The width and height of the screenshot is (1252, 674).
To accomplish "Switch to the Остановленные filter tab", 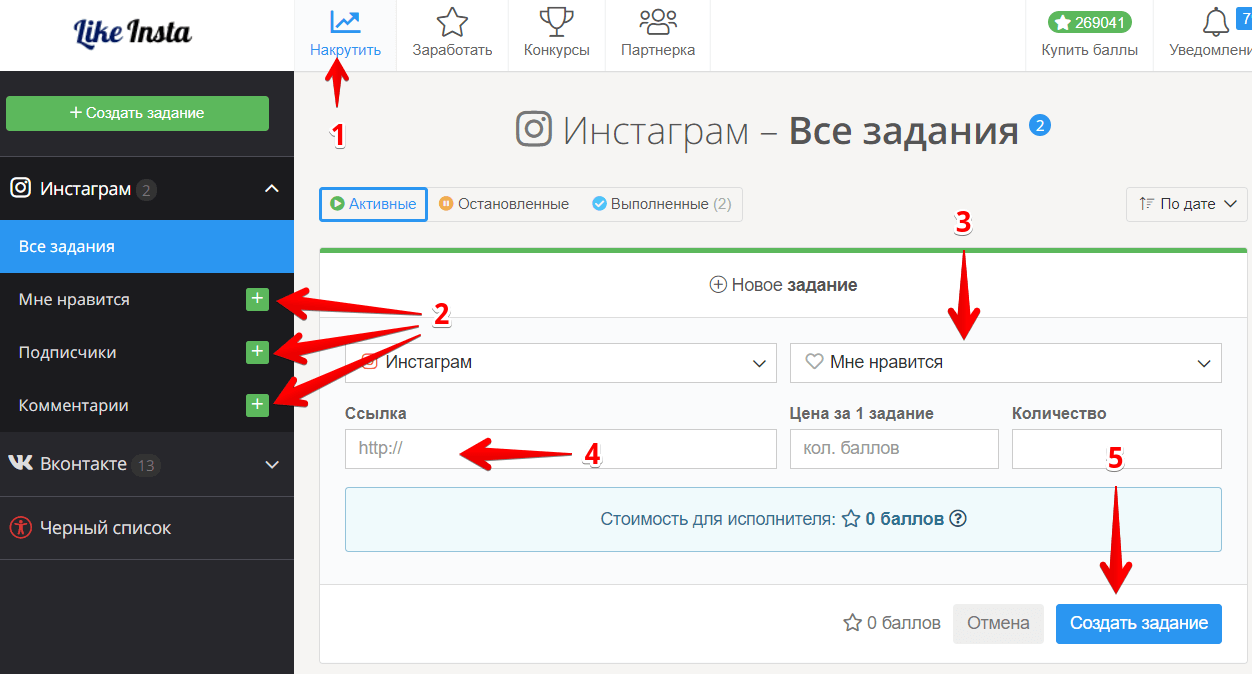I will pyautogui.click(x=504, y=204).
